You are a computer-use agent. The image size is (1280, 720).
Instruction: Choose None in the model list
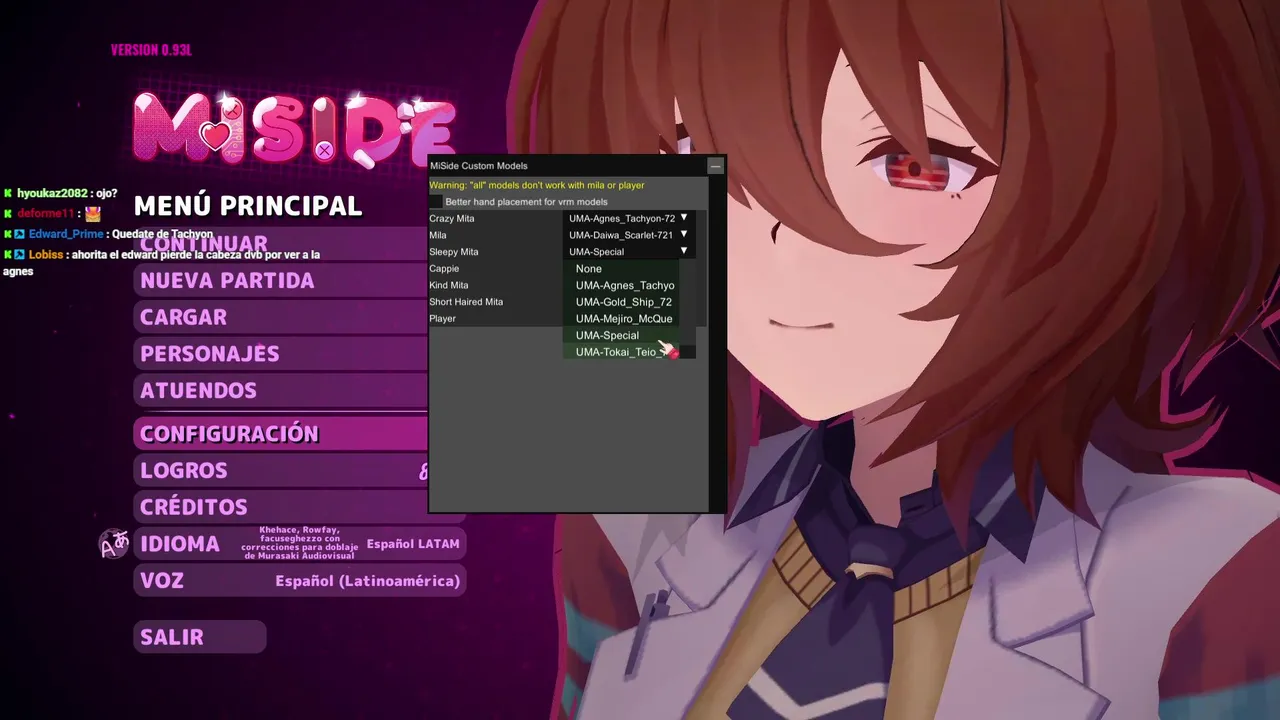pos(621,269)
